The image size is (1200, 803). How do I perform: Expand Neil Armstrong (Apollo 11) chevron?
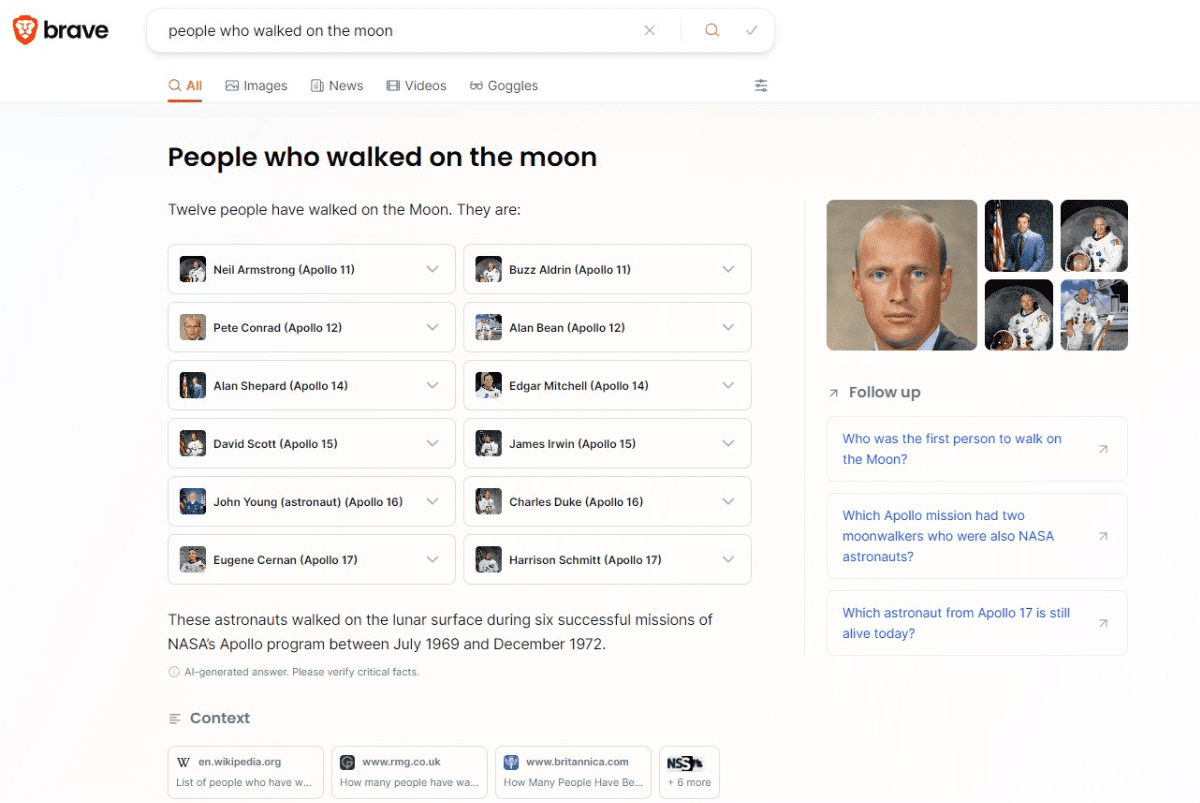tap(432, 269)
